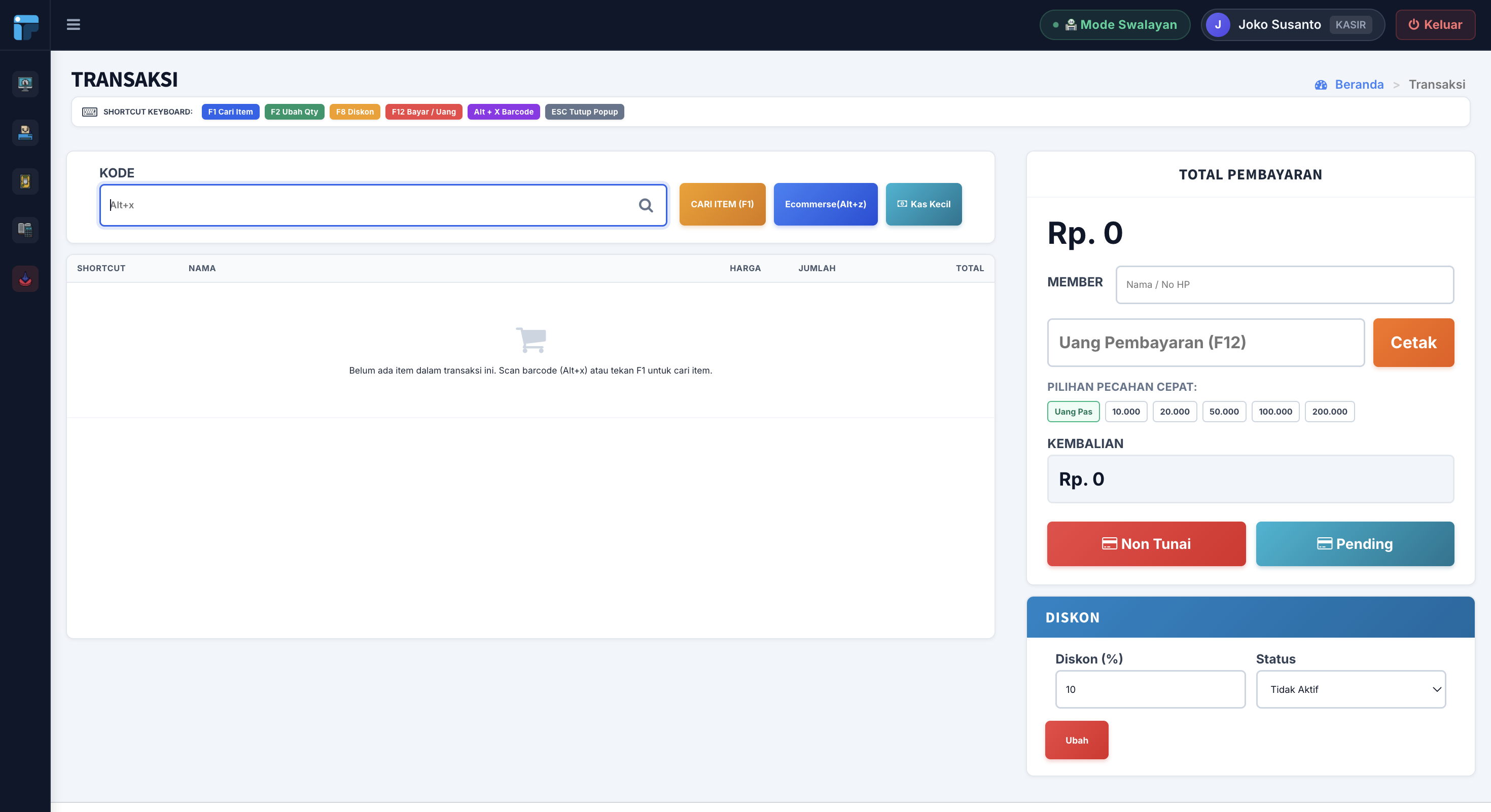Click the CARI ITEM (F1) button
Image resolution: width=1491 pixels, height=812 pixels.
click(x=722, y=204)
